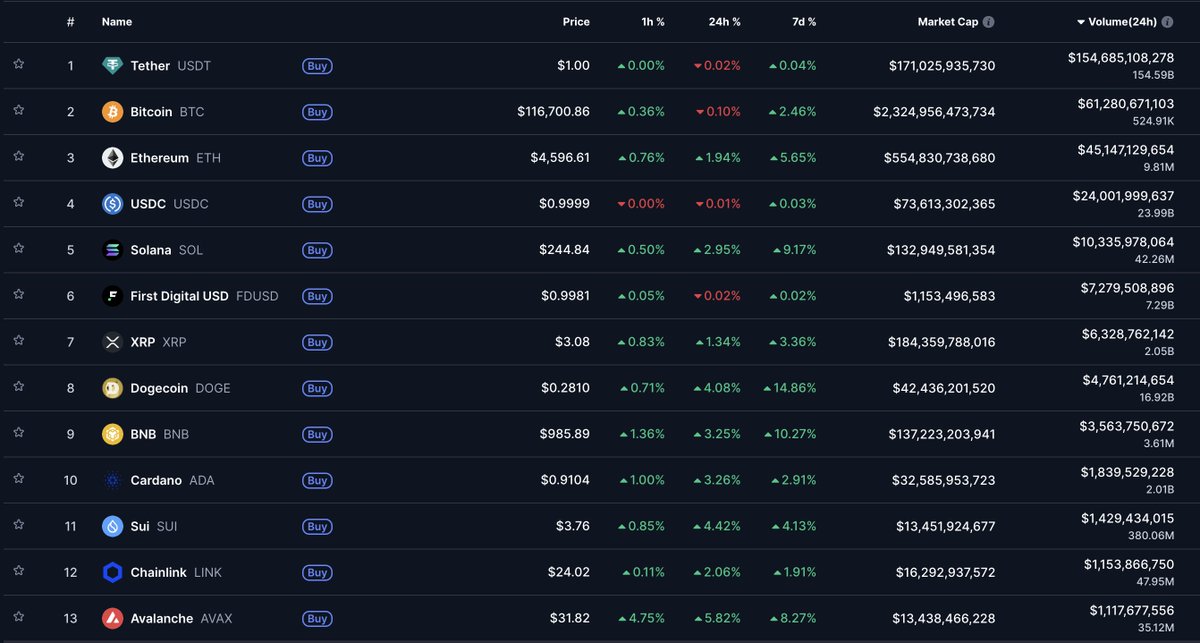Click Buy button for Avalanche
Screen dimensions: 1200x643
(x=317, y=618)
